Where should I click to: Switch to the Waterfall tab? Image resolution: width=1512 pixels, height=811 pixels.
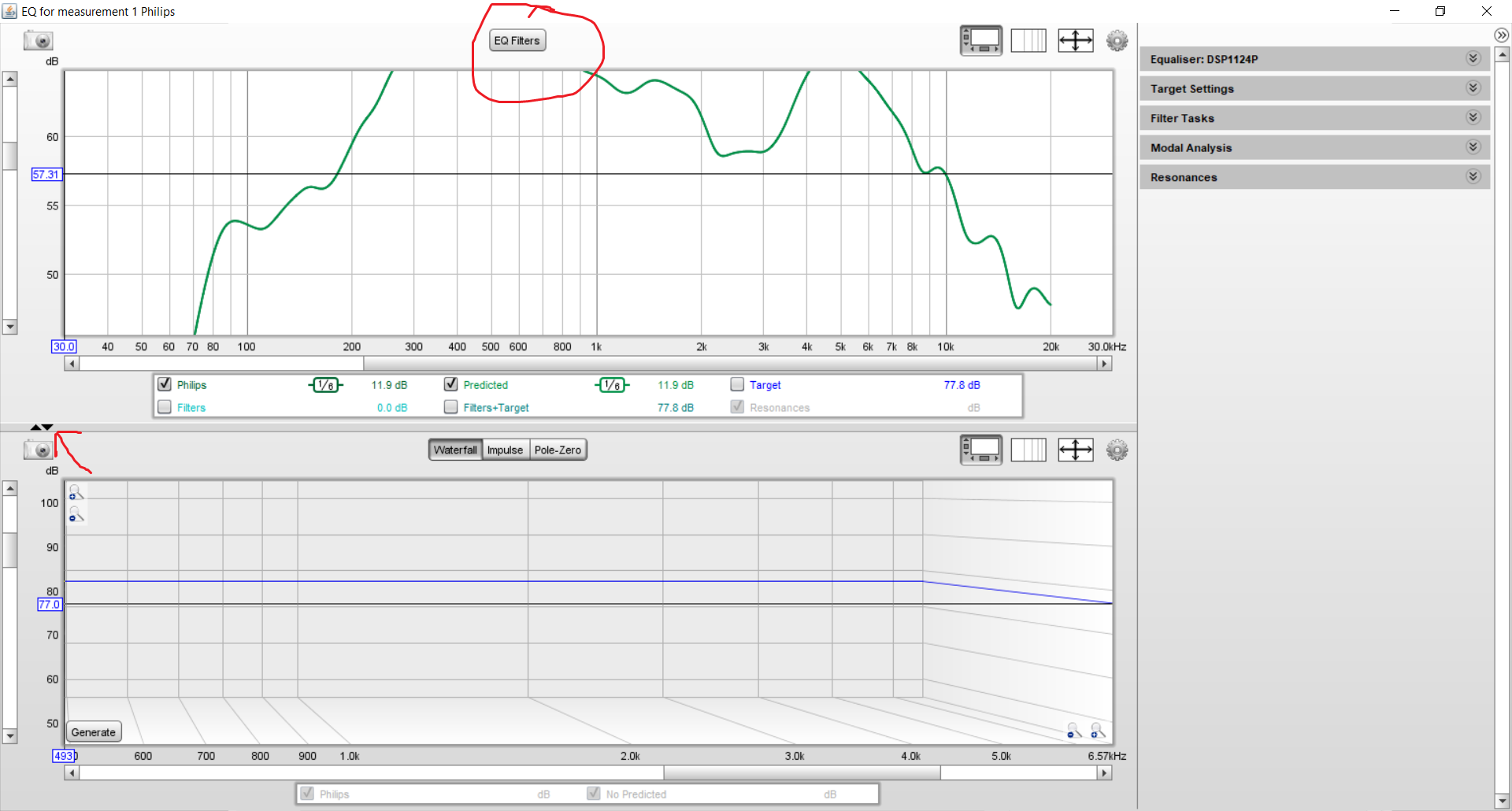point(455,450)
